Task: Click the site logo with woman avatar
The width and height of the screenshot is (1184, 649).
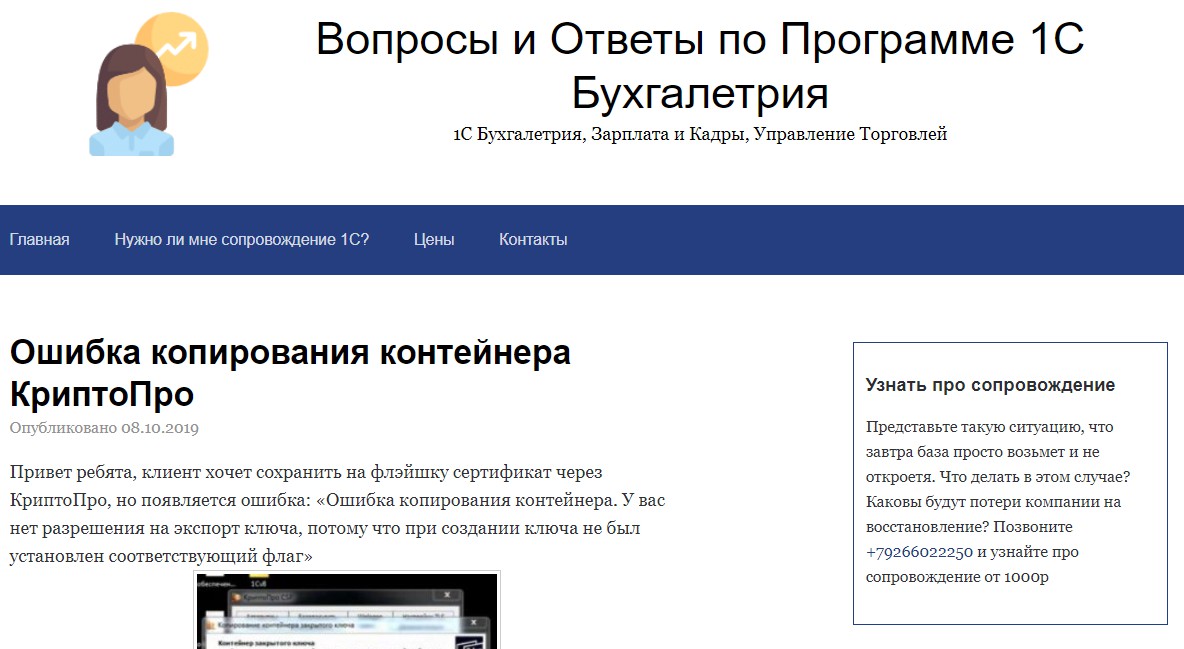Action: tap(148, 85)
